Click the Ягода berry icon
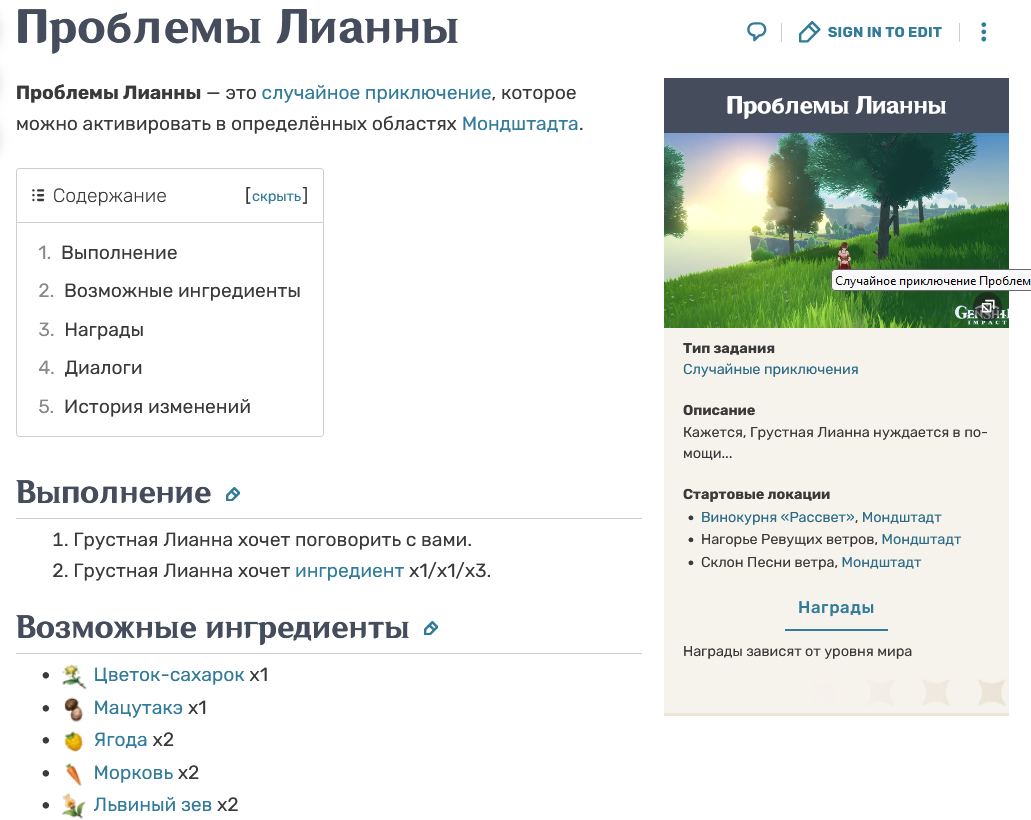1031x820 pixels. click(x=74, y=740)
